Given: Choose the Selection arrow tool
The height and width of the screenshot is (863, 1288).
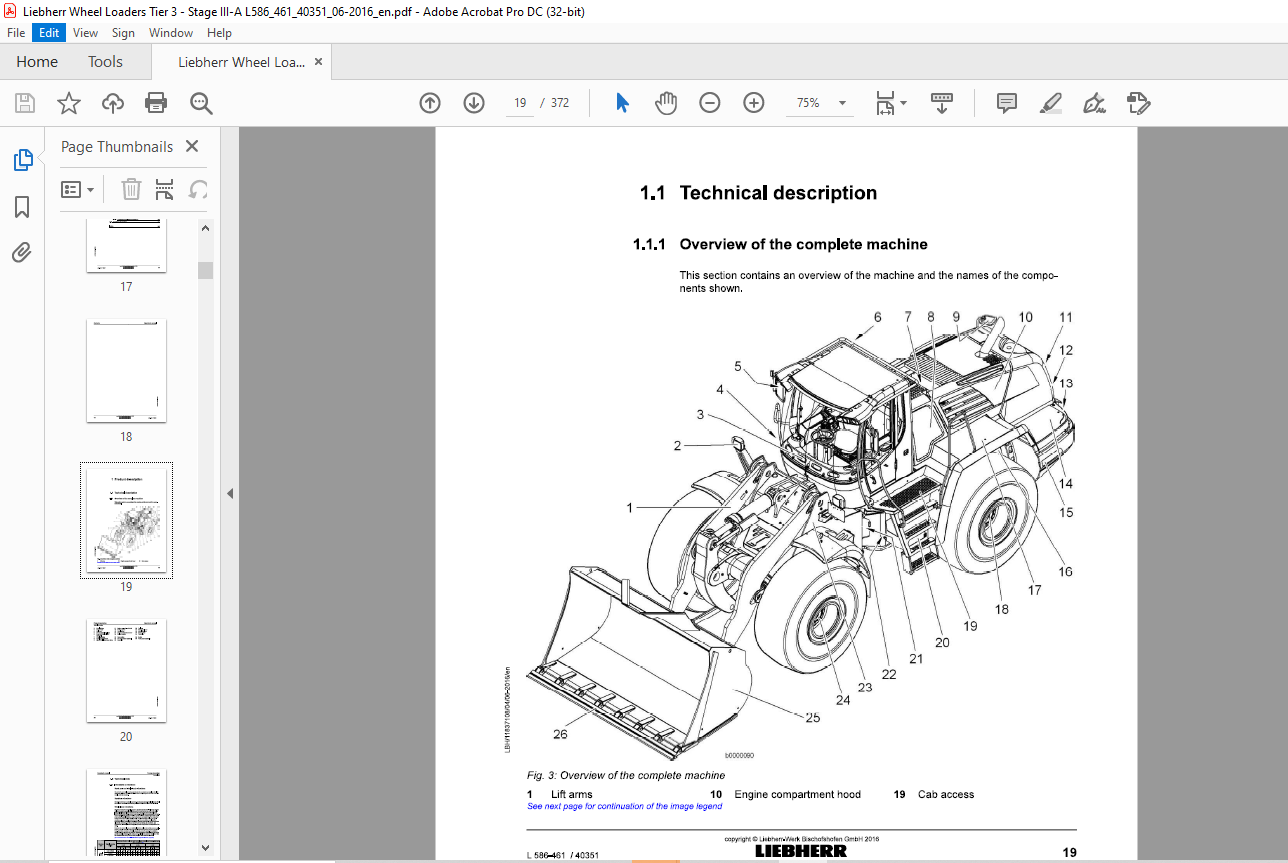Looking at the screenshot, I should tap(622, 103).
